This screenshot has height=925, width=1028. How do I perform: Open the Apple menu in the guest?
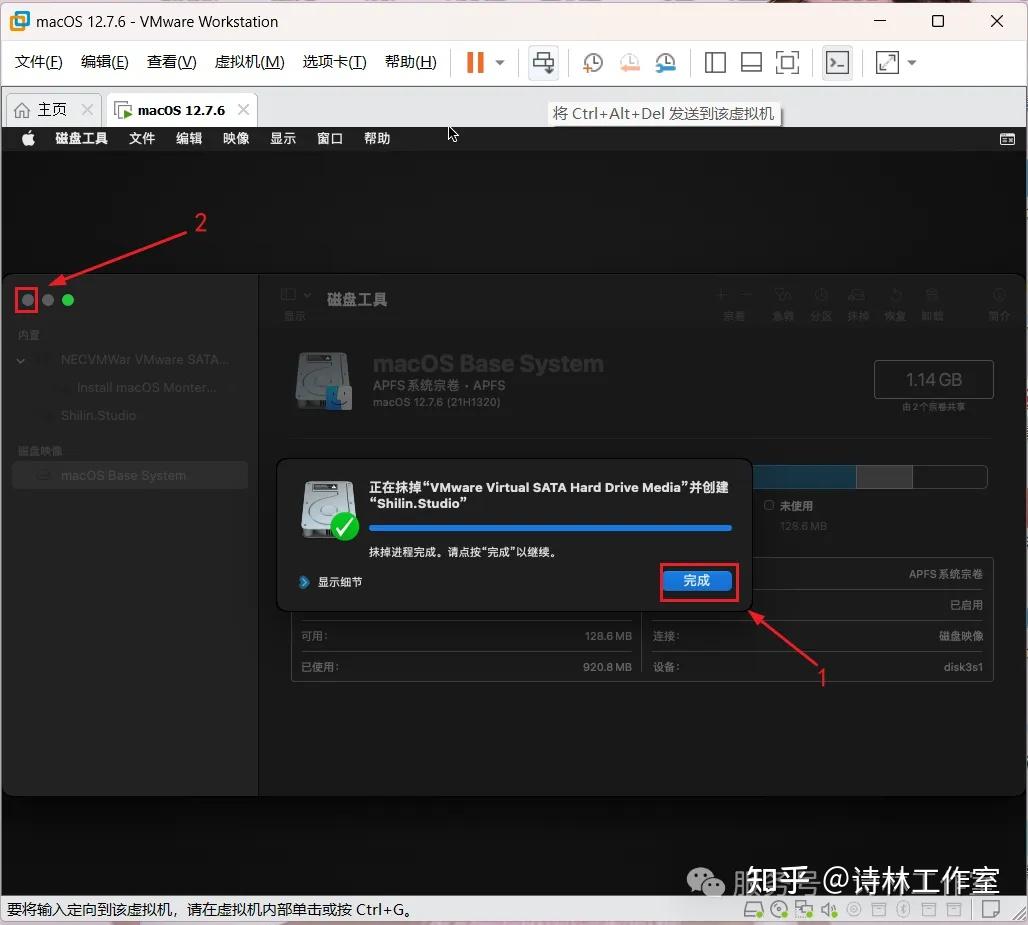click(28, 138)
